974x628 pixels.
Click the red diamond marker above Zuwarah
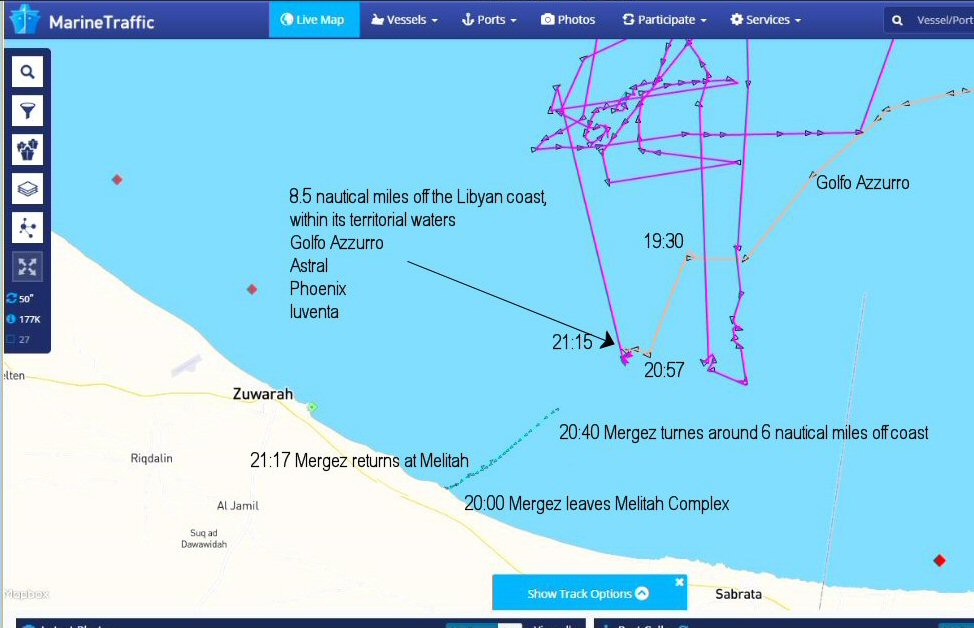coord(252,289)
